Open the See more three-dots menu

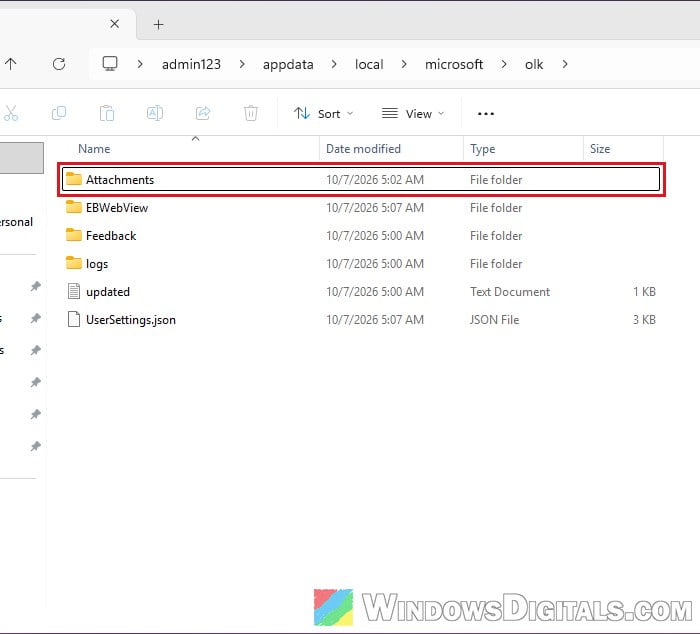[486, 114]
